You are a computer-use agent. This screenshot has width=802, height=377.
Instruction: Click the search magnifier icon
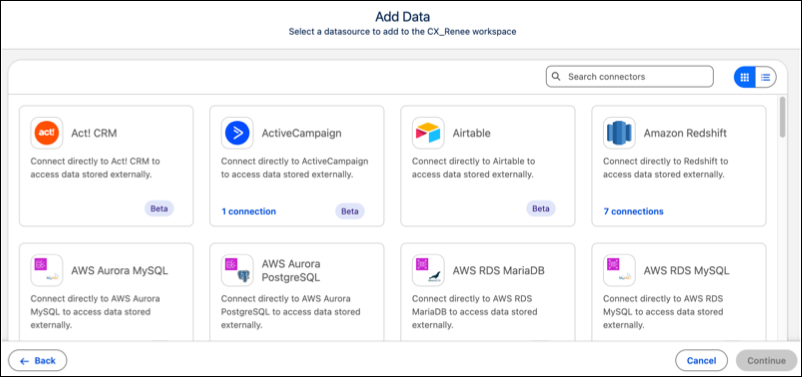click(556, 77)
